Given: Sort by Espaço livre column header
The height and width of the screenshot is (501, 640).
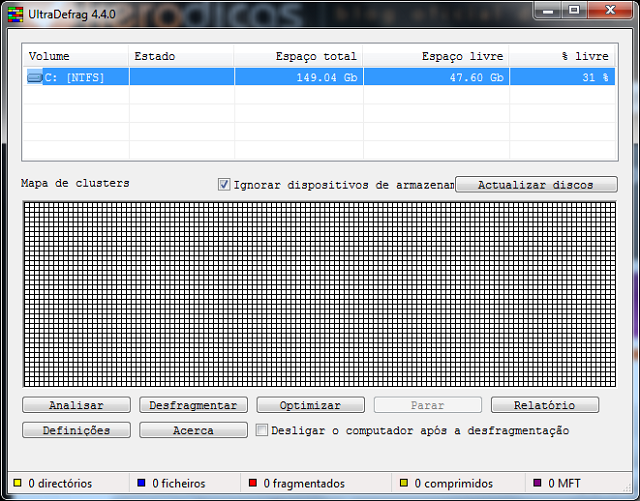Looking at the screenshot, I should coord(436,56).
